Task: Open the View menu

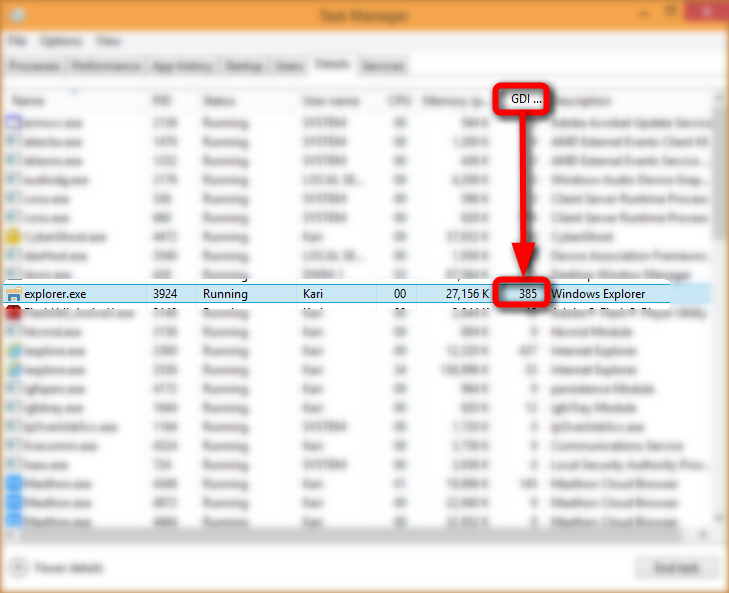Action: click(108, 41)
